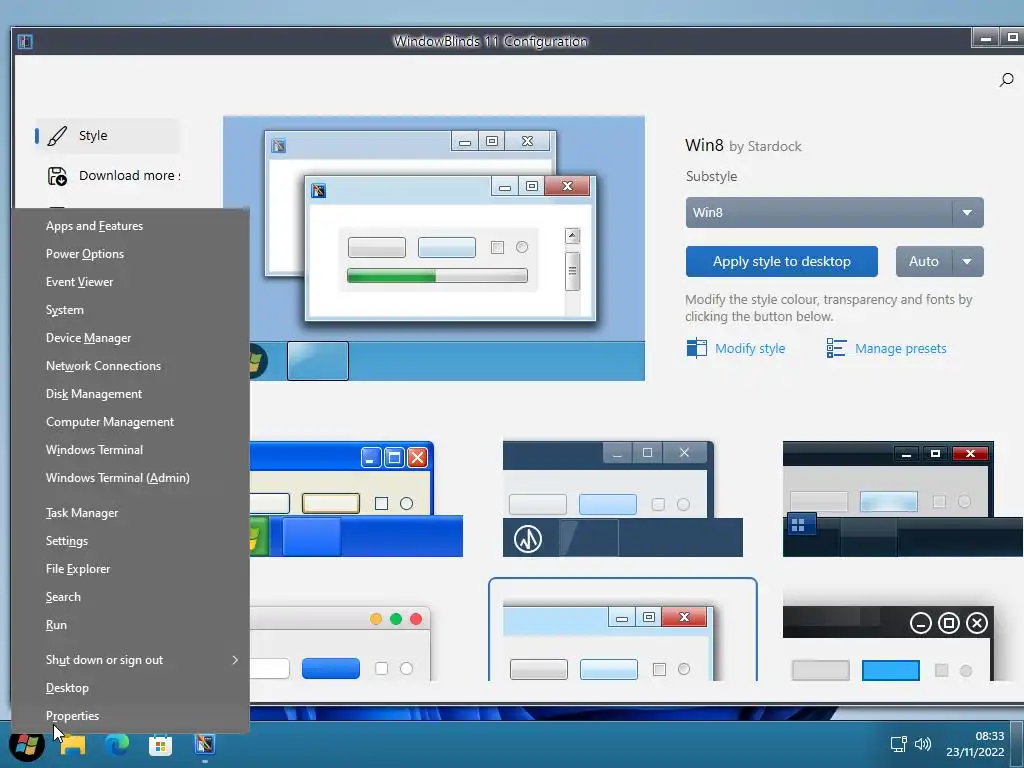
Task: Launch Disk Management from menu
Action: 131,394
